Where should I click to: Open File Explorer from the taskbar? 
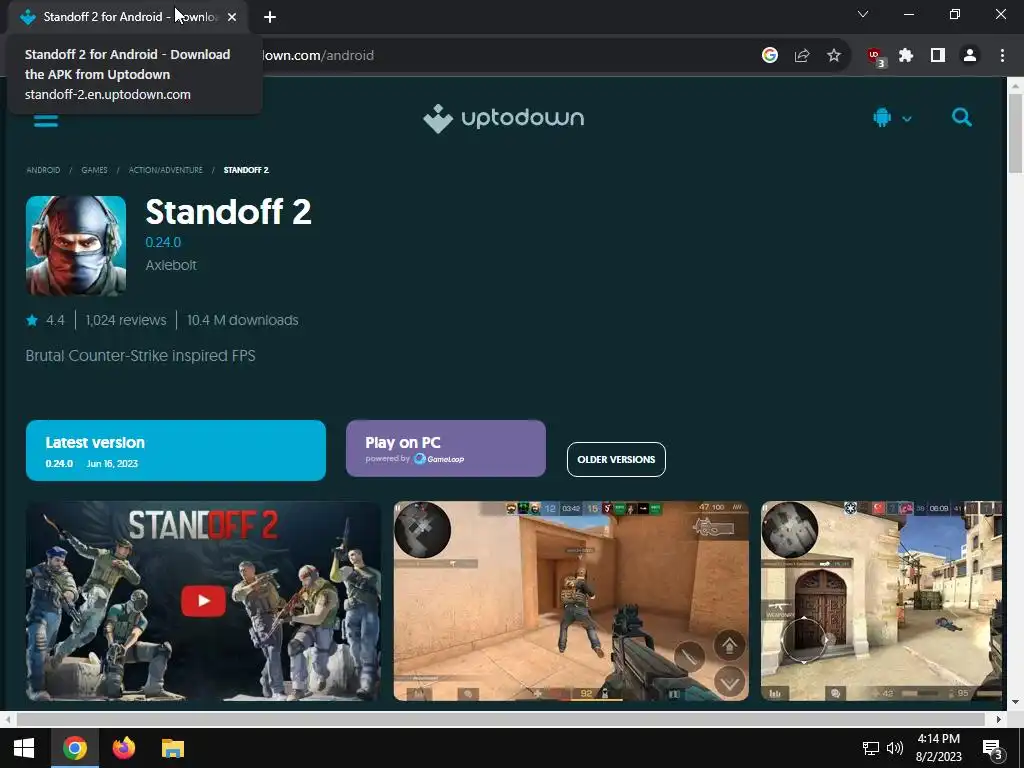coord(173,748)
